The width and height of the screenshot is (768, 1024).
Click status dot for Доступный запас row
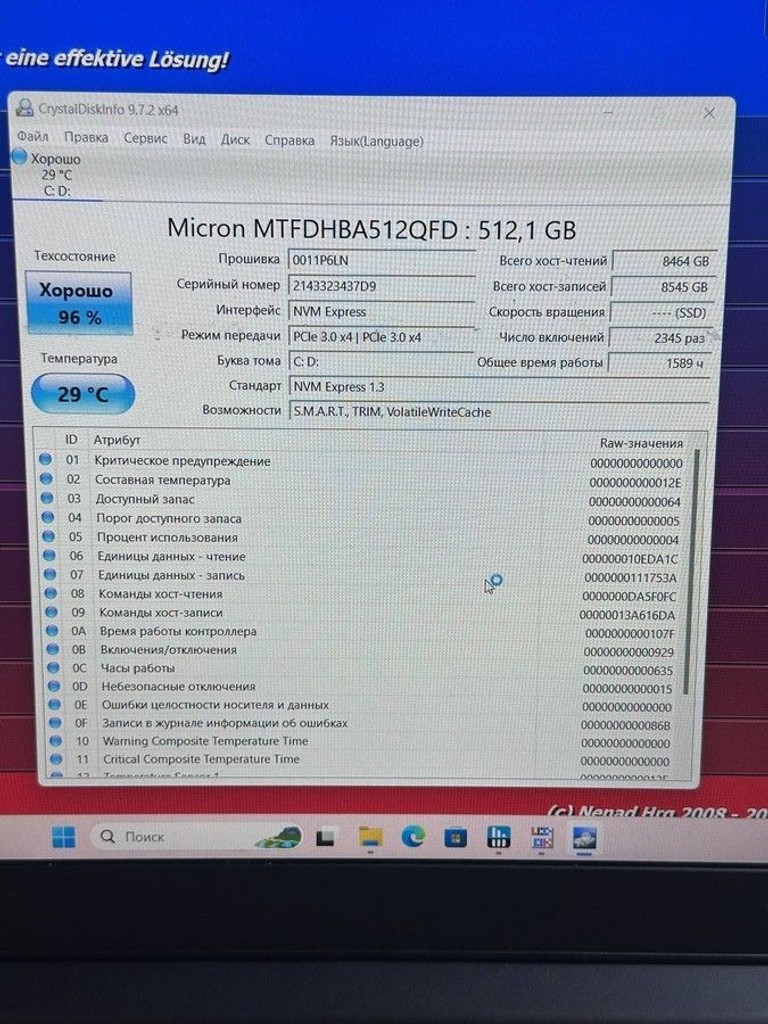tap(46, 498)
